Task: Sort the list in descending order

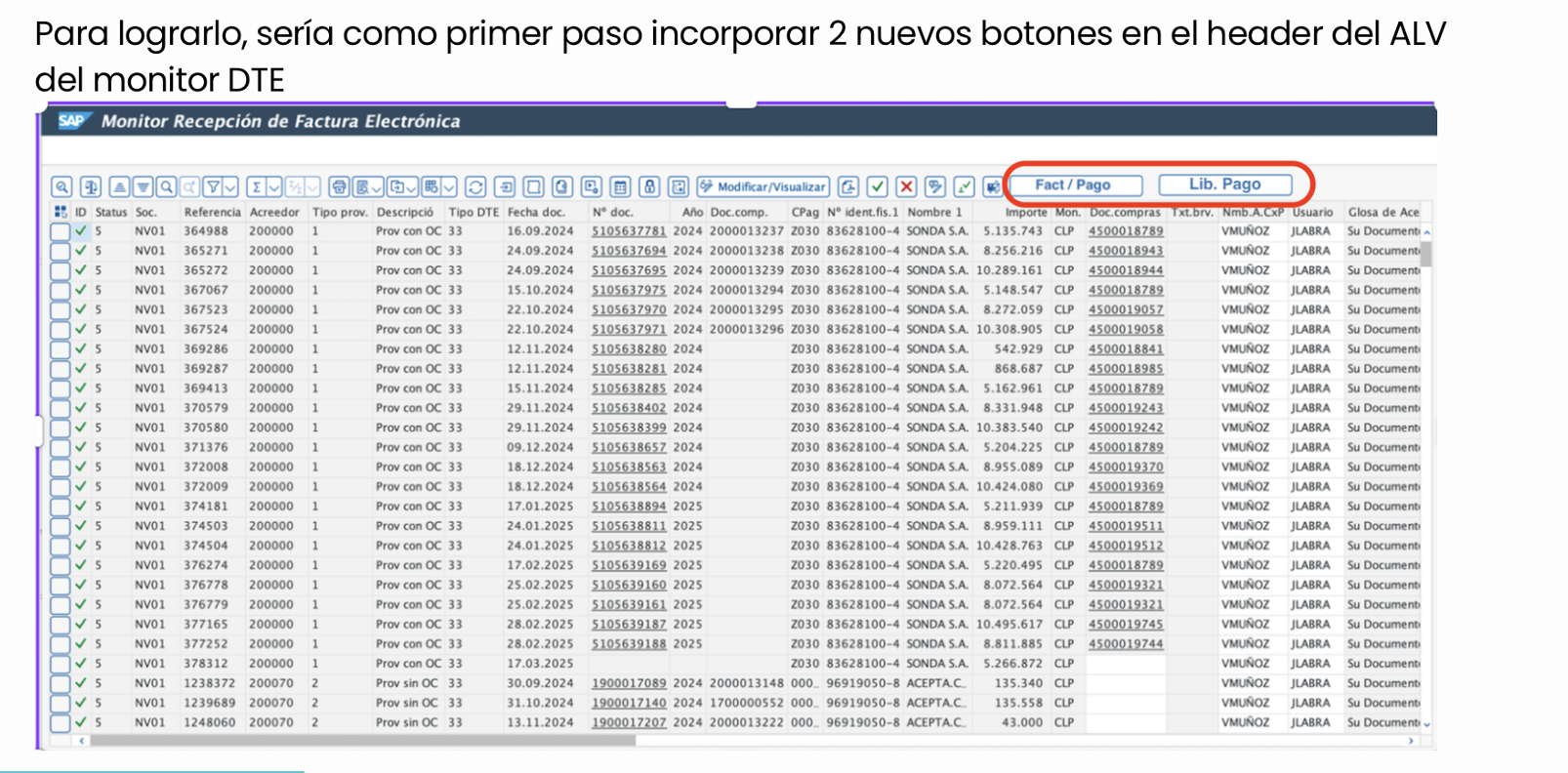Action: pyautogui.click(x=144, y=186)
